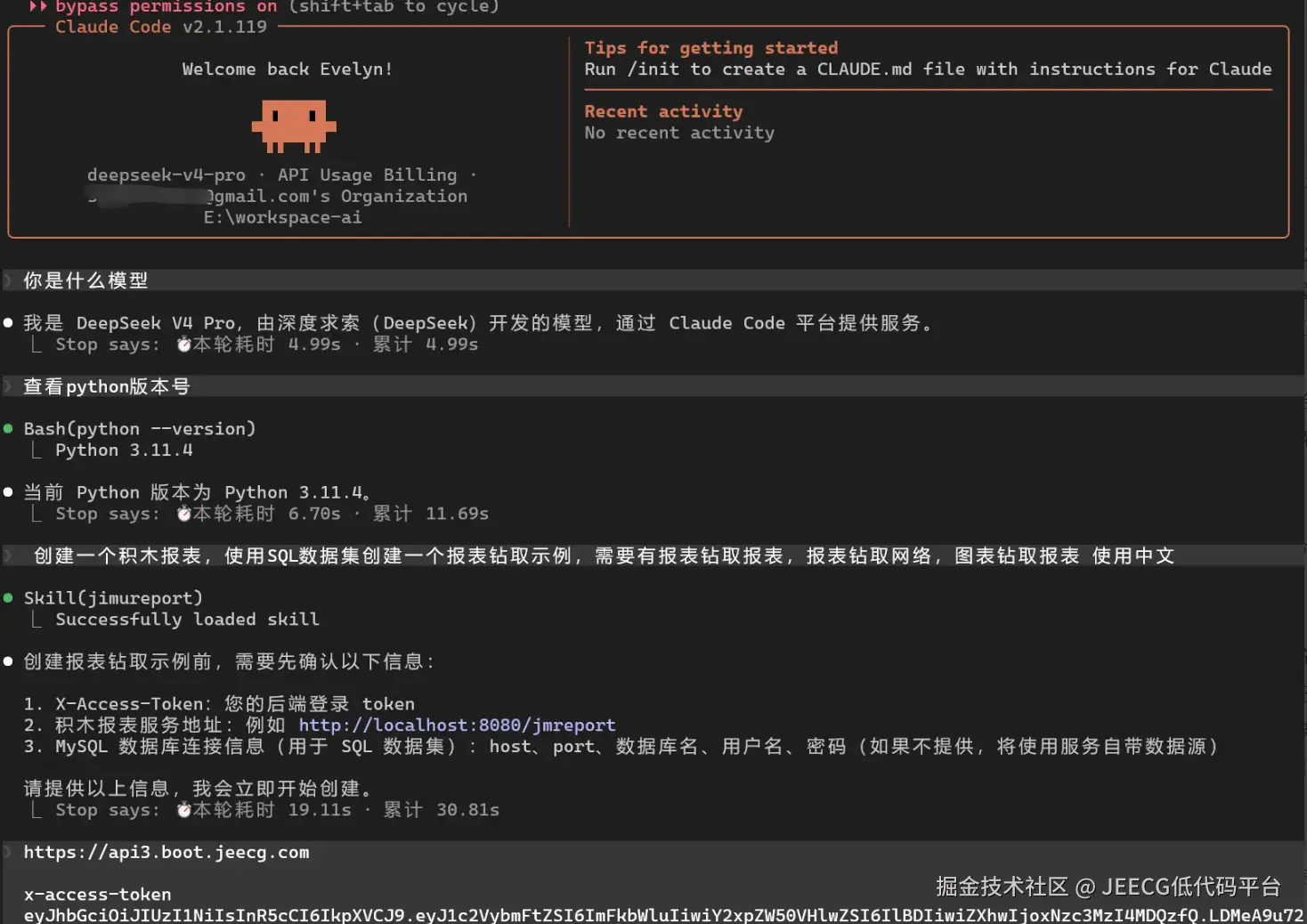The image size is (1307, 924).
Task: Click the green bullet before Bash(python --version)
Action: tap(8, 429)
